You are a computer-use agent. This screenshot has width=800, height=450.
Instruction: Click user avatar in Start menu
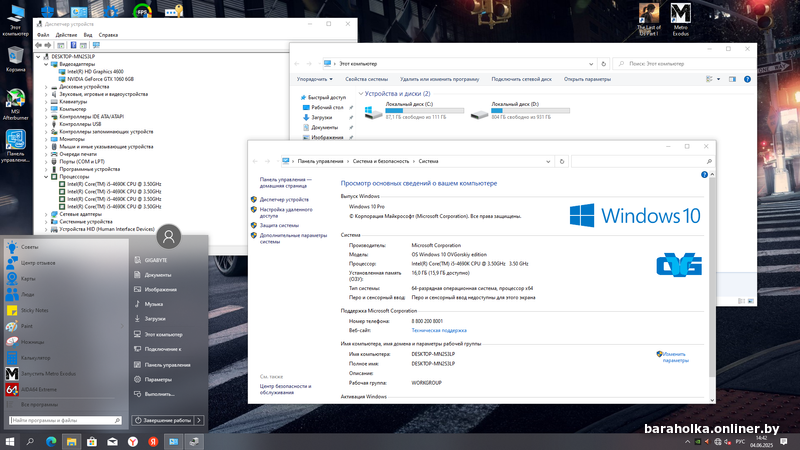click(x=168, y=237)
